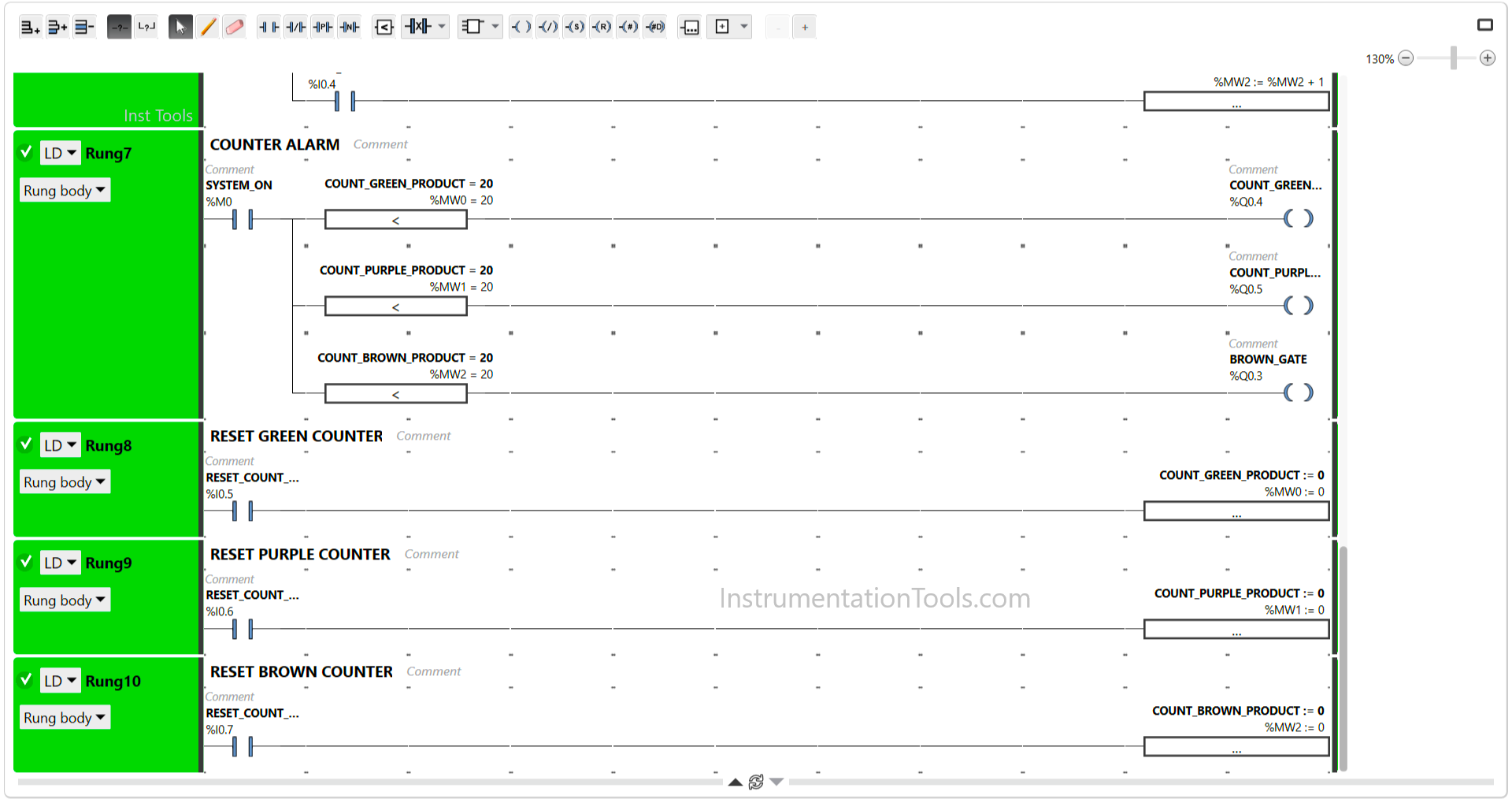
Task: Click the insert rung icon
Action: coord(57,27)
